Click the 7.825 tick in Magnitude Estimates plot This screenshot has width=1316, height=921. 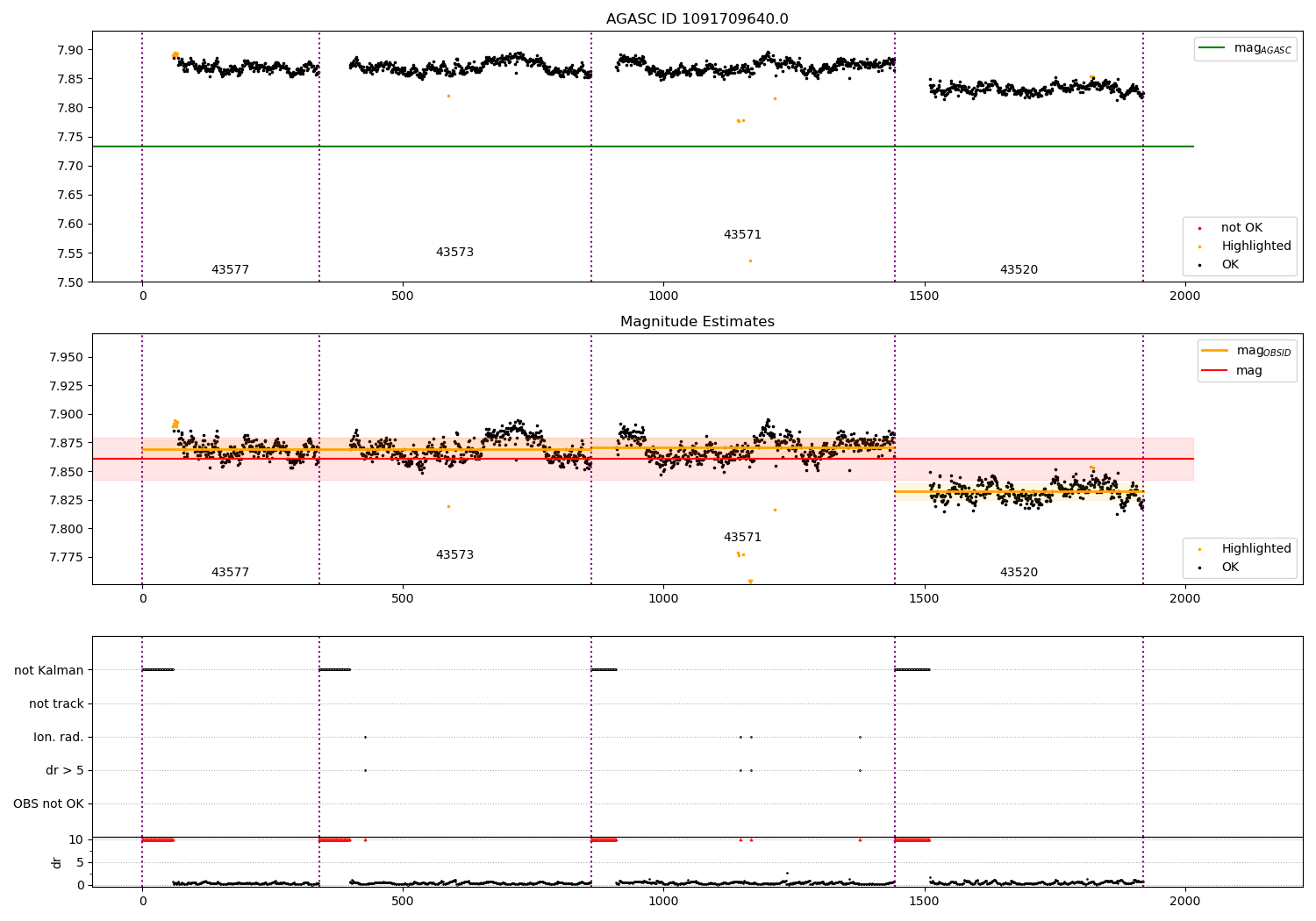pos(65,500)
